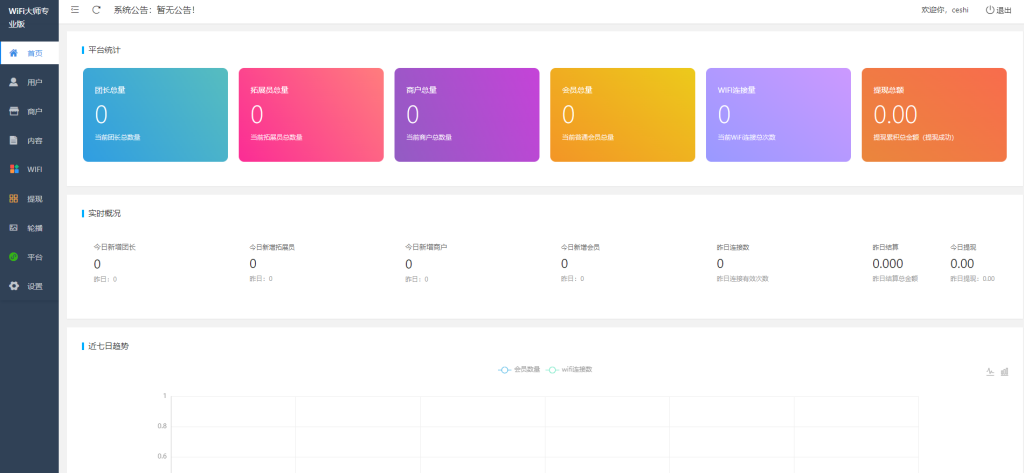This screenshot has height=473, width=1024.
Task: Click the username ceshi in header
Action: [x=959, y=10]
